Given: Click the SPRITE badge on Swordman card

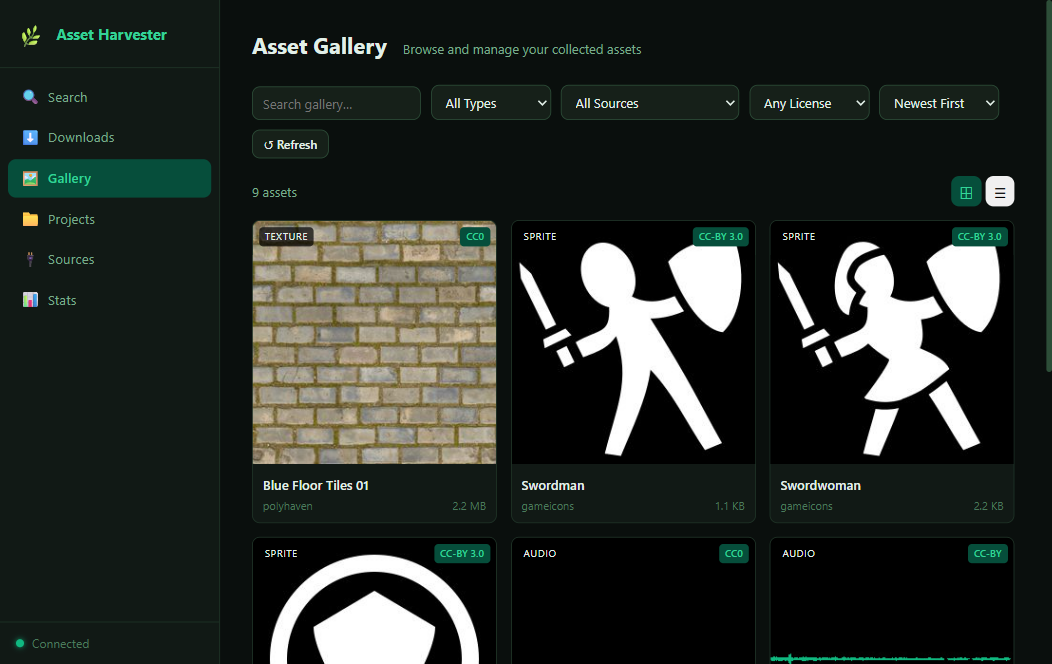Looking at the screenshot, I should pos(540,237).
